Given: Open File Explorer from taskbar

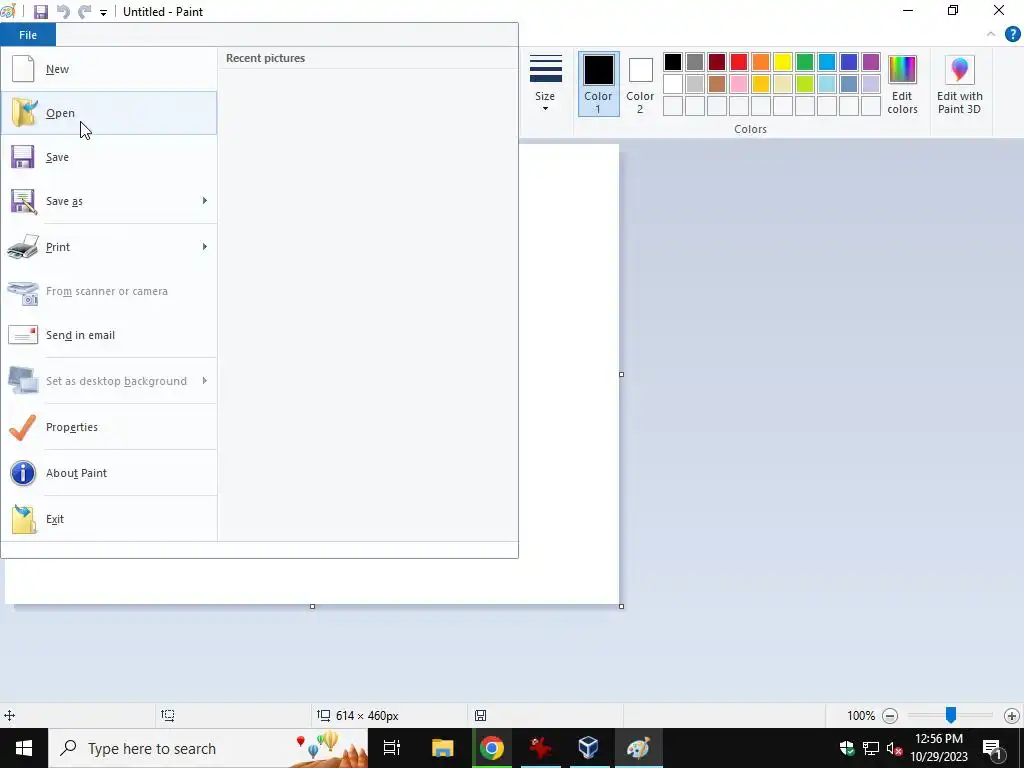Looking at the screenshot, I should point(442,748).
